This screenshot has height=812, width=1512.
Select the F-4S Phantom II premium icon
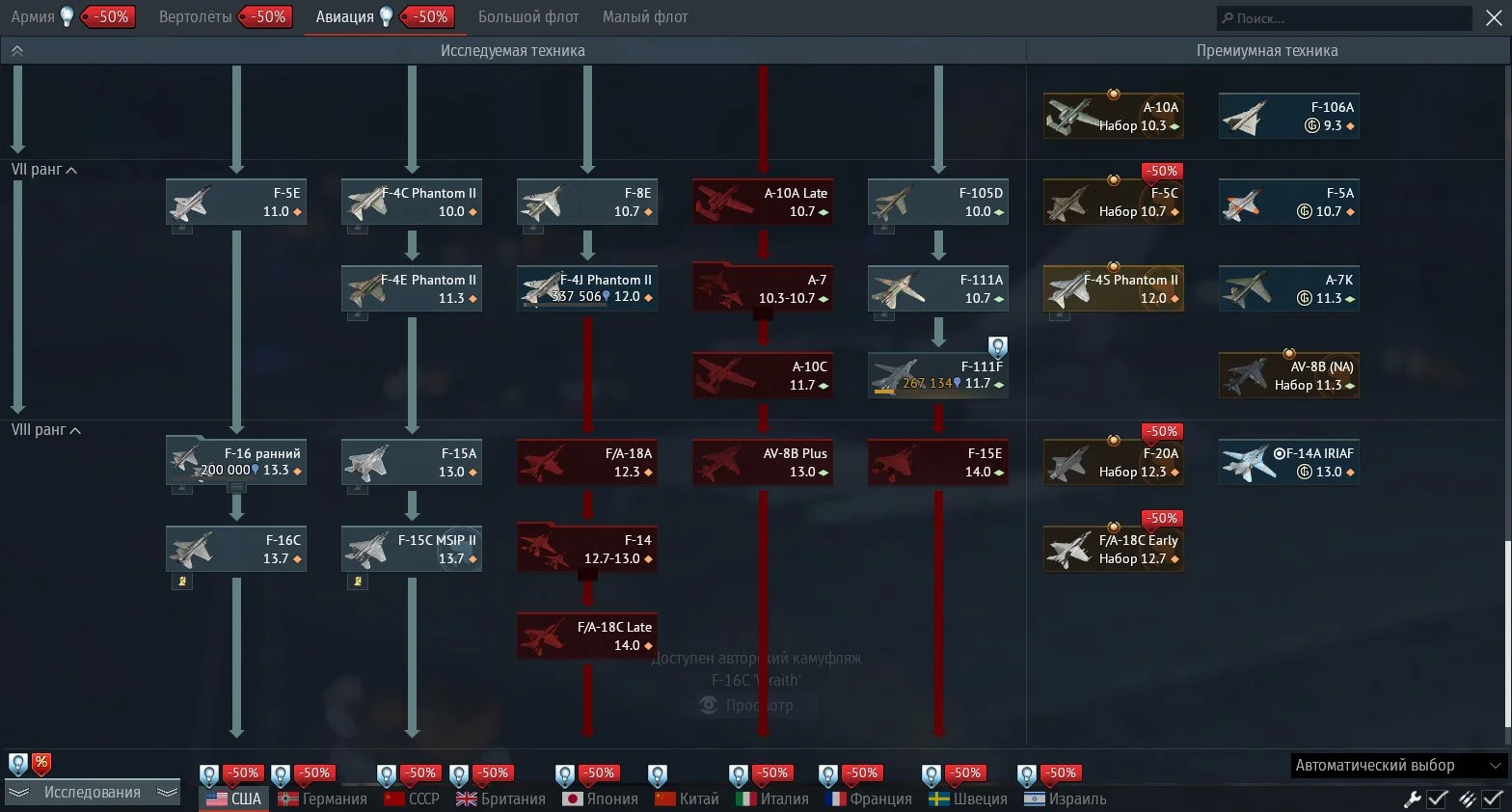tap(1068, 288)
